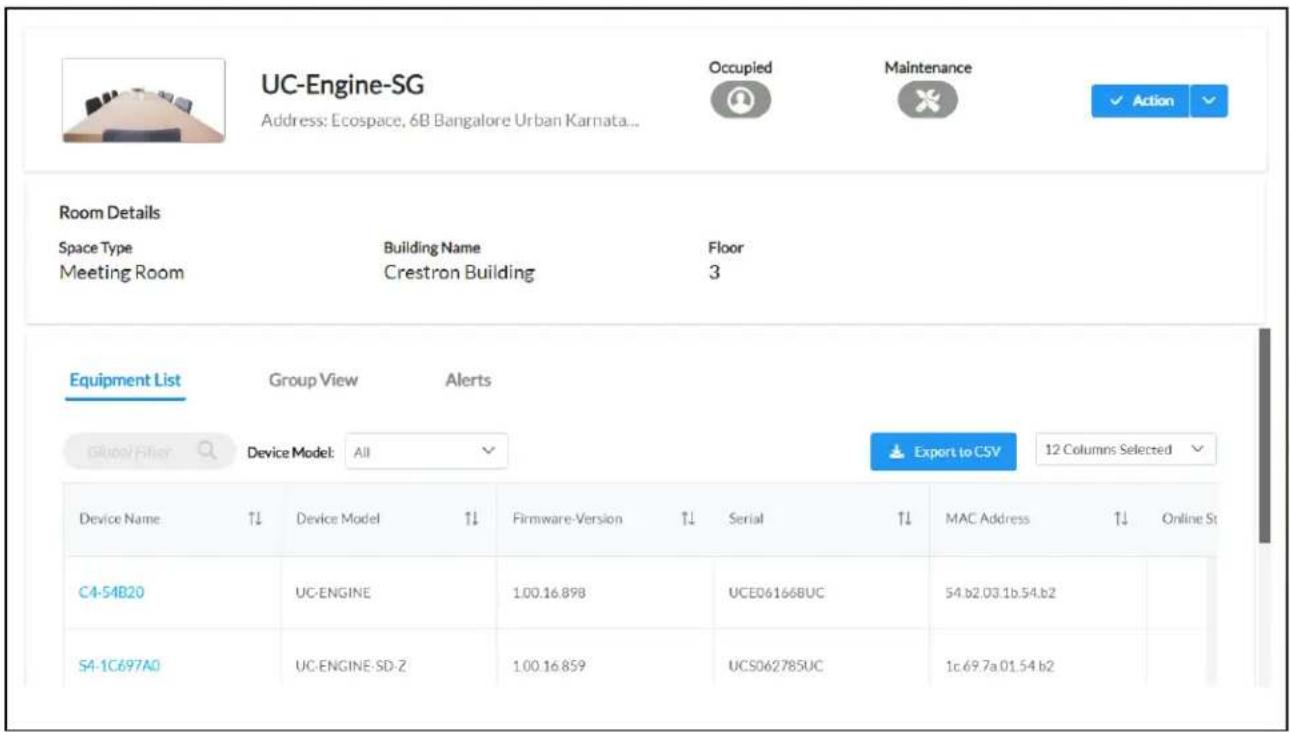Click the UC-ENGINE-SD-Z device model cell
Screen dimensions: 1290x732
click(349, 665)
